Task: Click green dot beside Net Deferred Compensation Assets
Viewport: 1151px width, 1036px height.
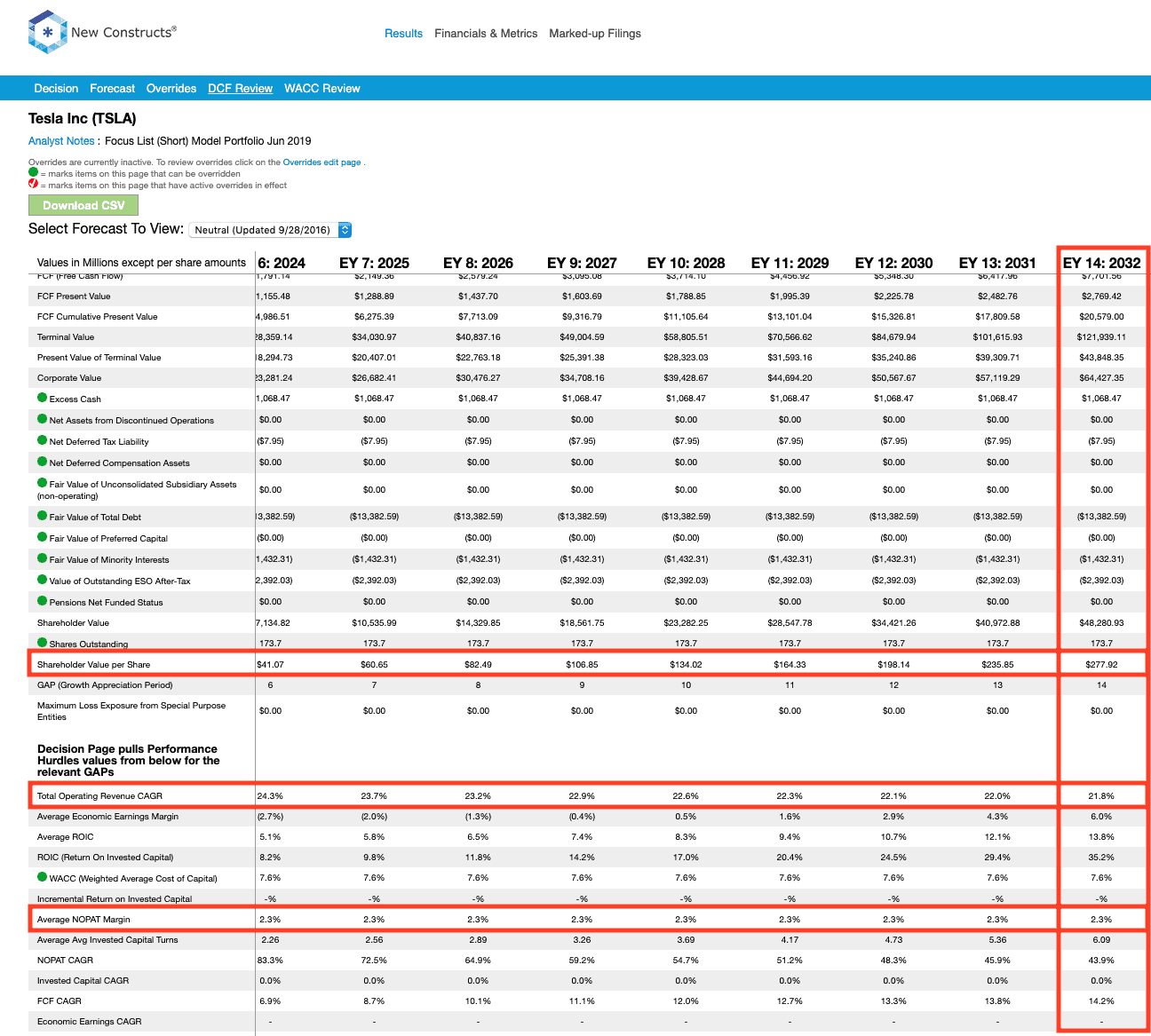Action: point(42,462)
